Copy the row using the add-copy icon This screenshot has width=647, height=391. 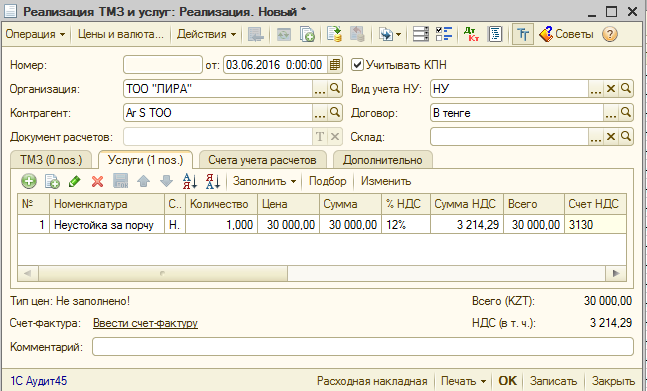click(x=52, y=181)
